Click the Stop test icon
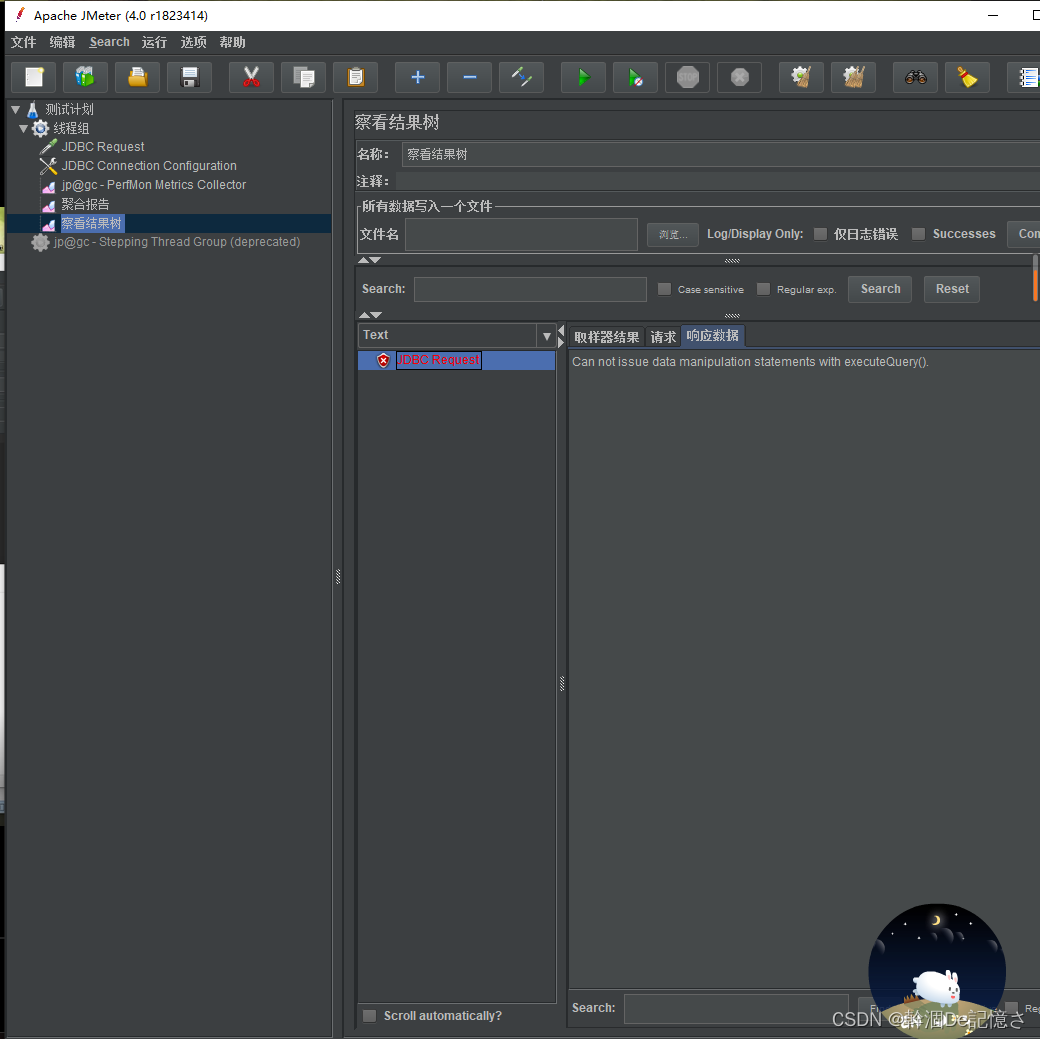This screenshot has width=1040, height=1039. [x=688, y=78]
